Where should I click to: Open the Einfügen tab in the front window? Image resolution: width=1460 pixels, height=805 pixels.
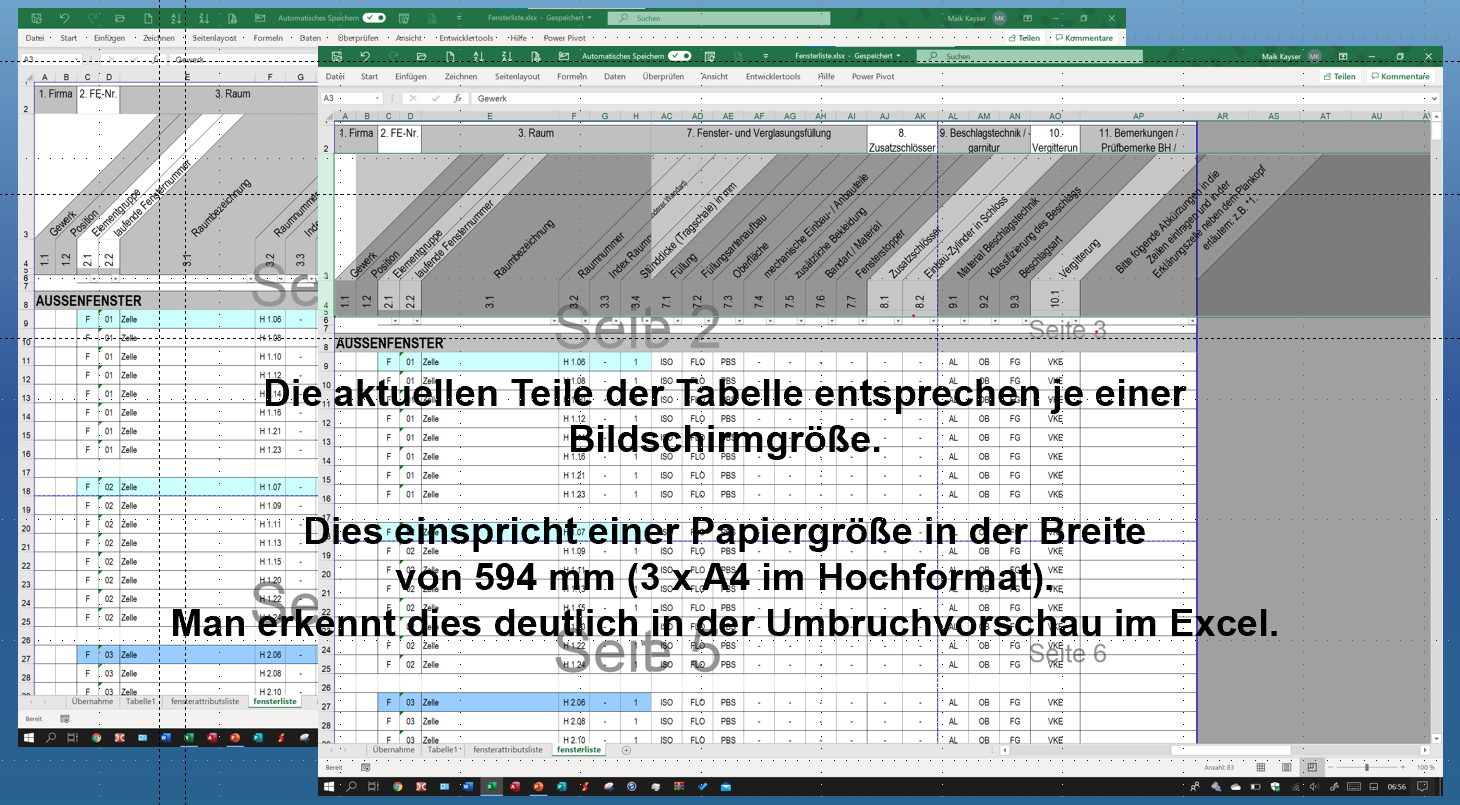coord(410,76)
